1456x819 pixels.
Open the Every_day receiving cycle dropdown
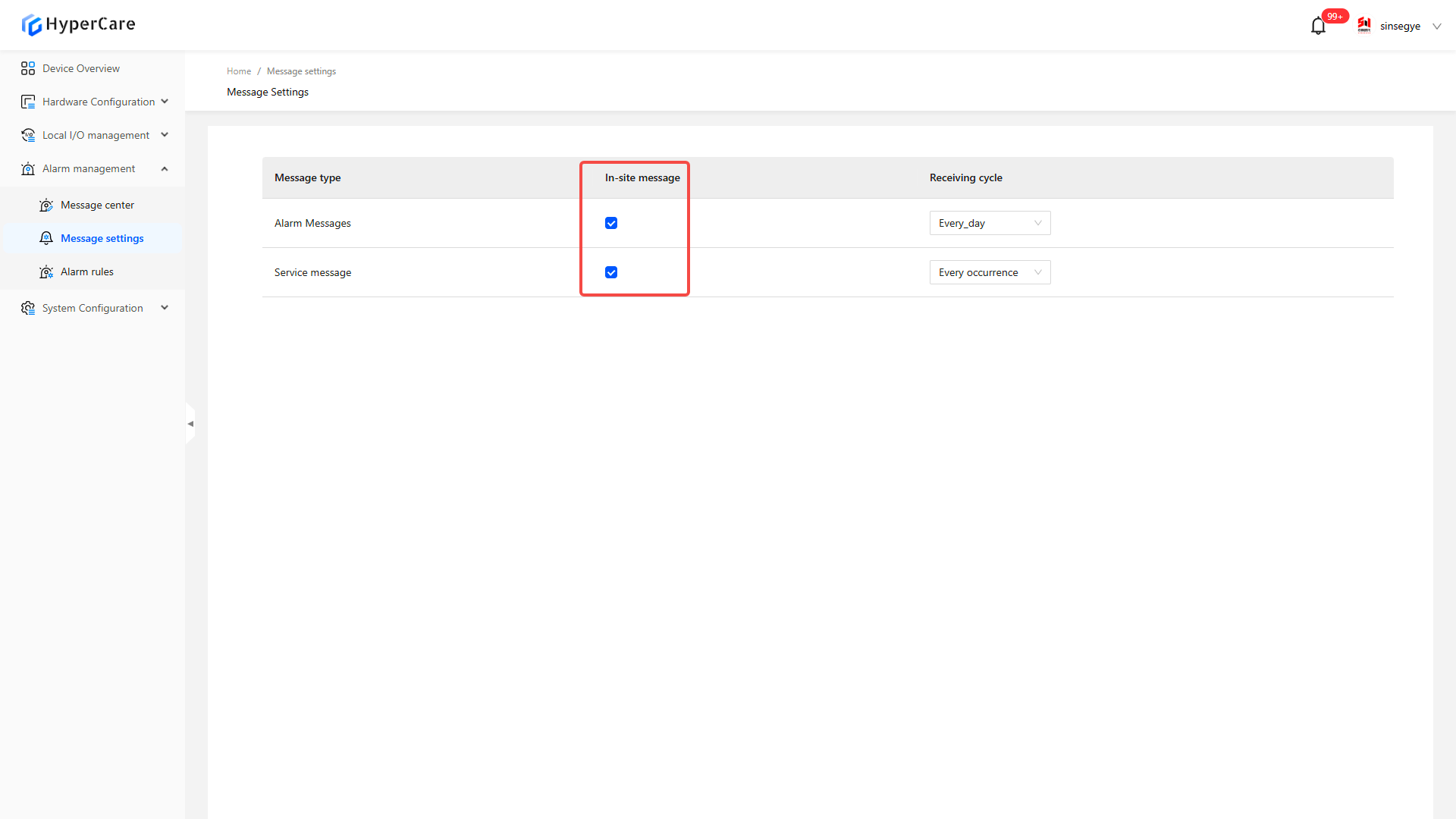tap(990, 223)
